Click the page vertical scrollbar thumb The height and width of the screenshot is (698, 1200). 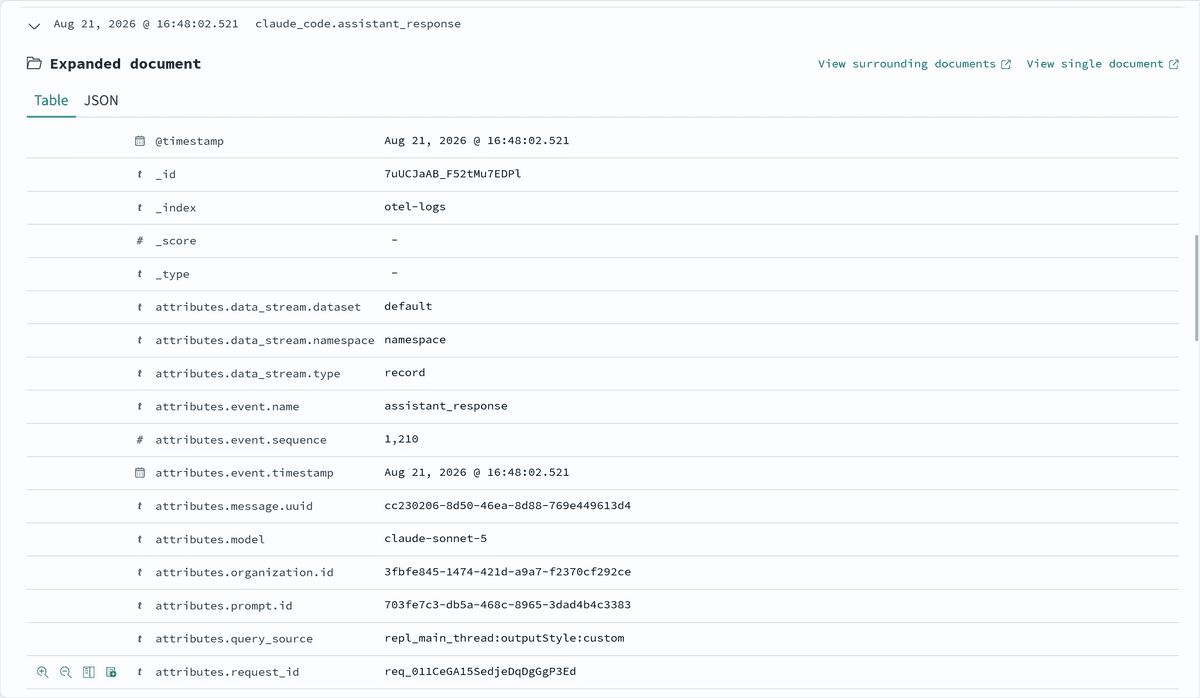[x=1196, y=288]
